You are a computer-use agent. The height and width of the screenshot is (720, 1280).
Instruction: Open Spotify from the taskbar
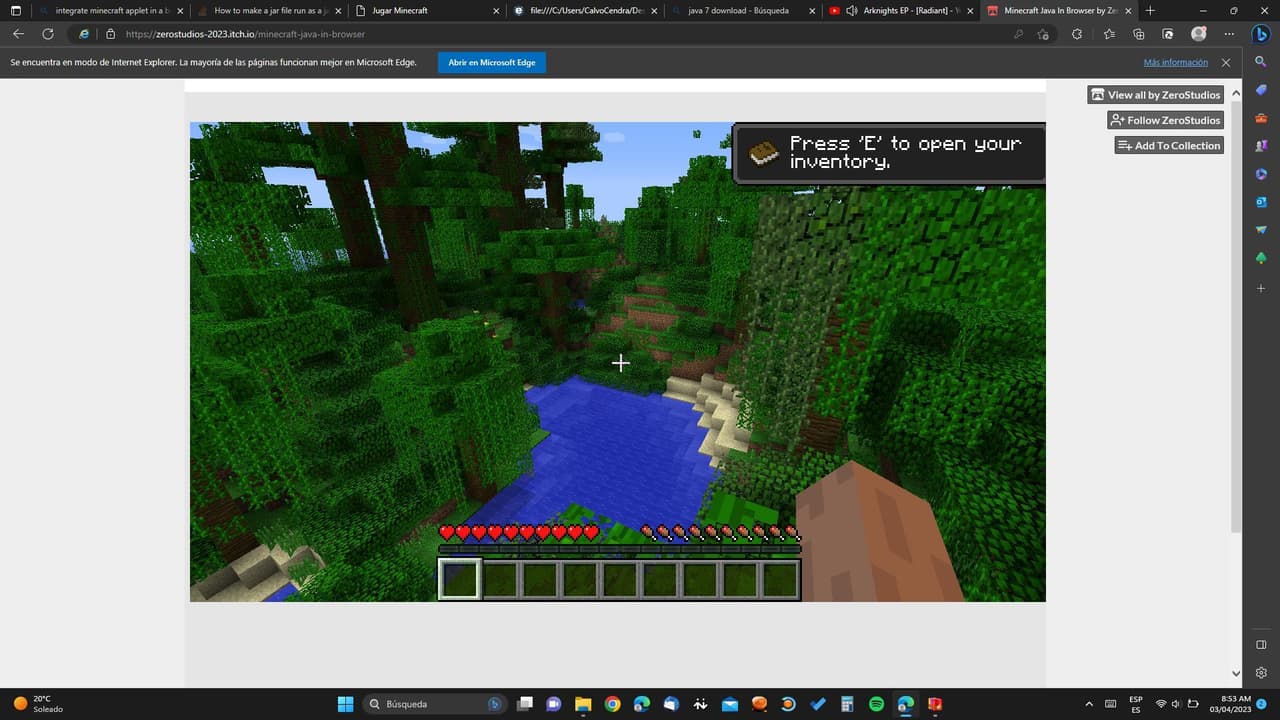[876, 704]
